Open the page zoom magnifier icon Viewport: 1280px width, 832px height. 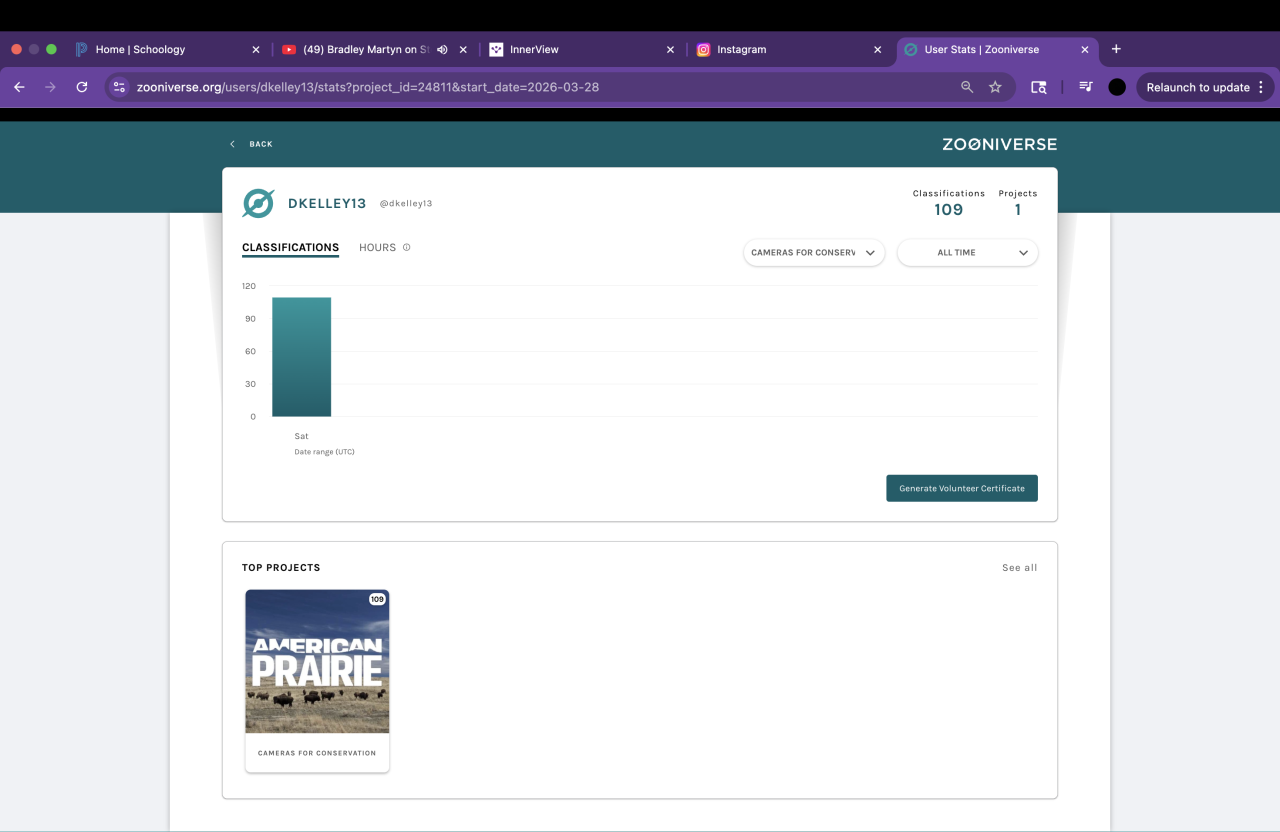967,87
